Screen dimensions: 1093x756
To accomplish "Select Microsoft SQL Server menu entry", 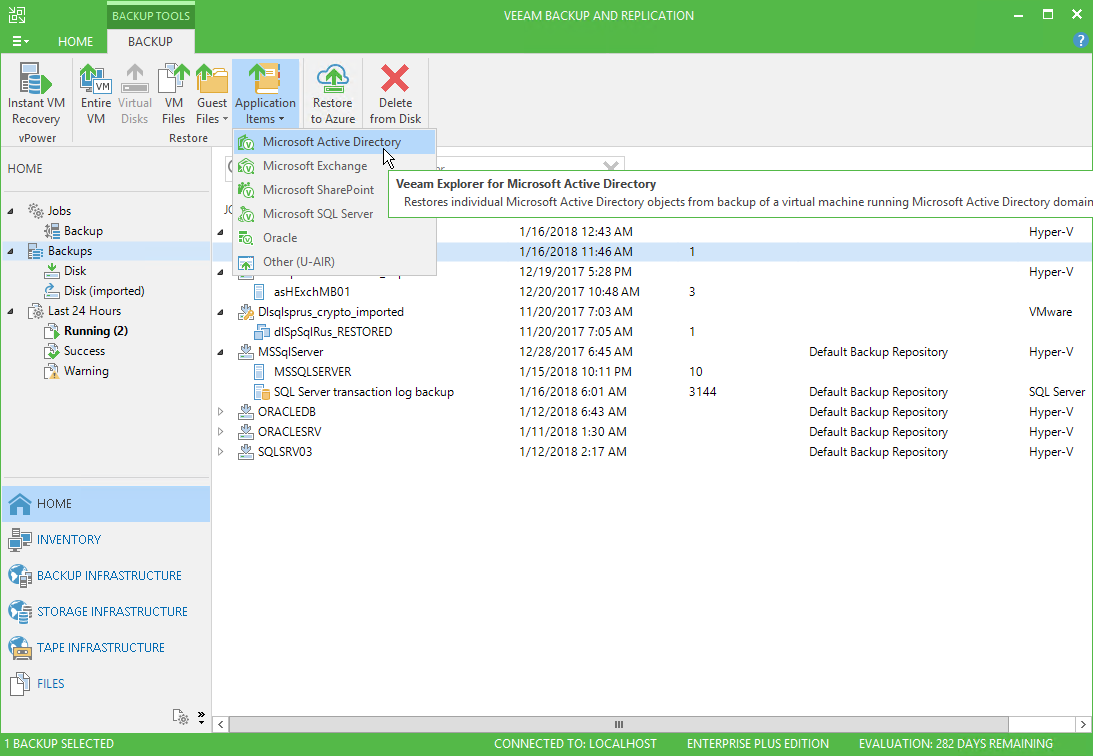I will (x=335, y=214).
